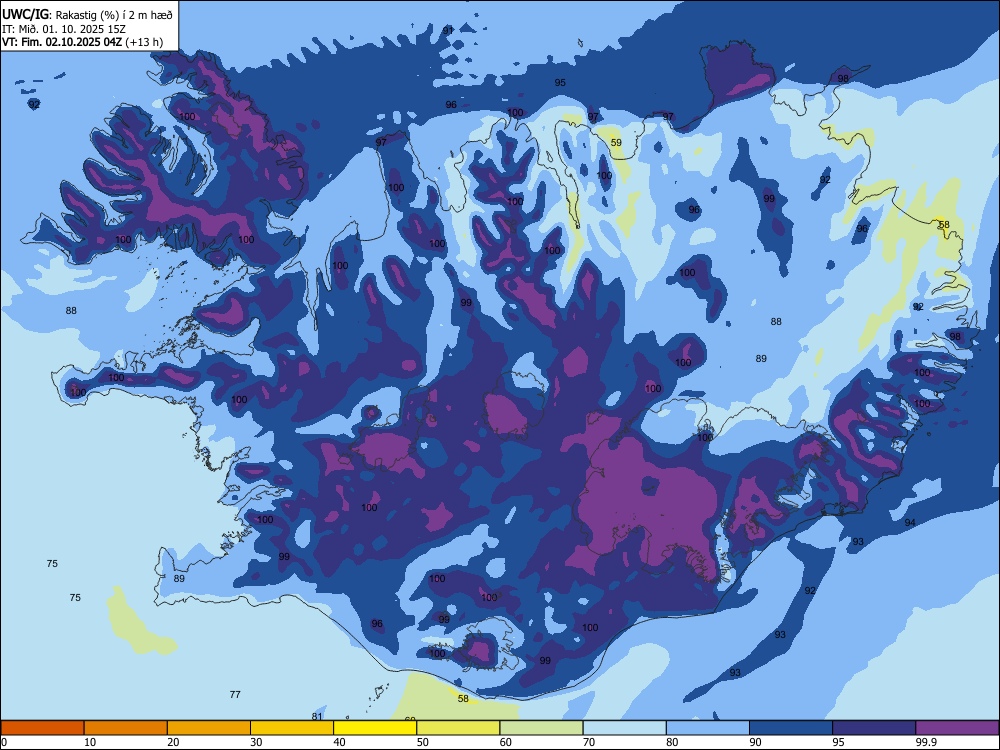Click the 'IT: Mið. 01. 10. 2025 15Z' line

coord(64,29)
